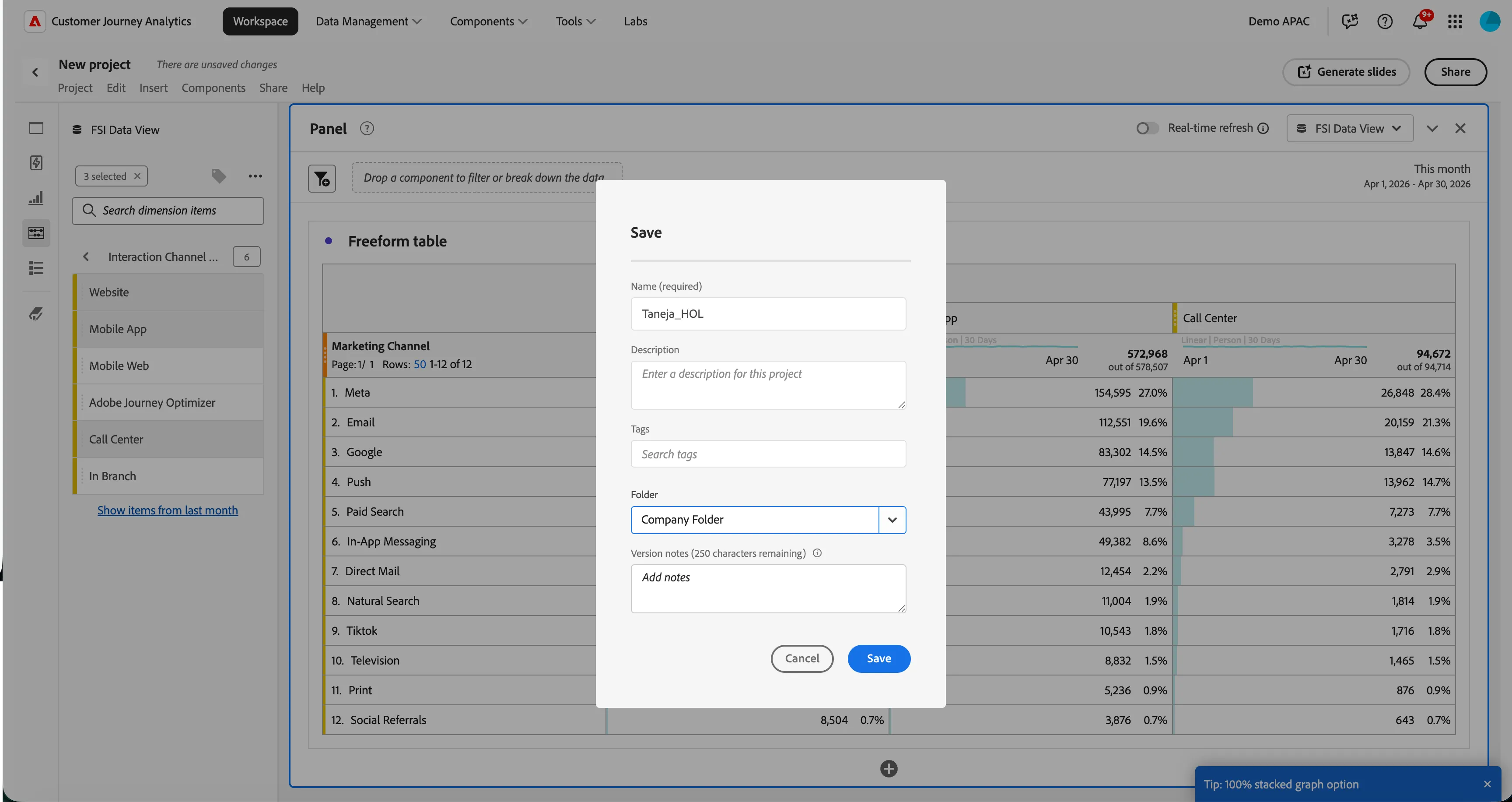
Task: Click the Search tags field
Action: tap(768, 454)
